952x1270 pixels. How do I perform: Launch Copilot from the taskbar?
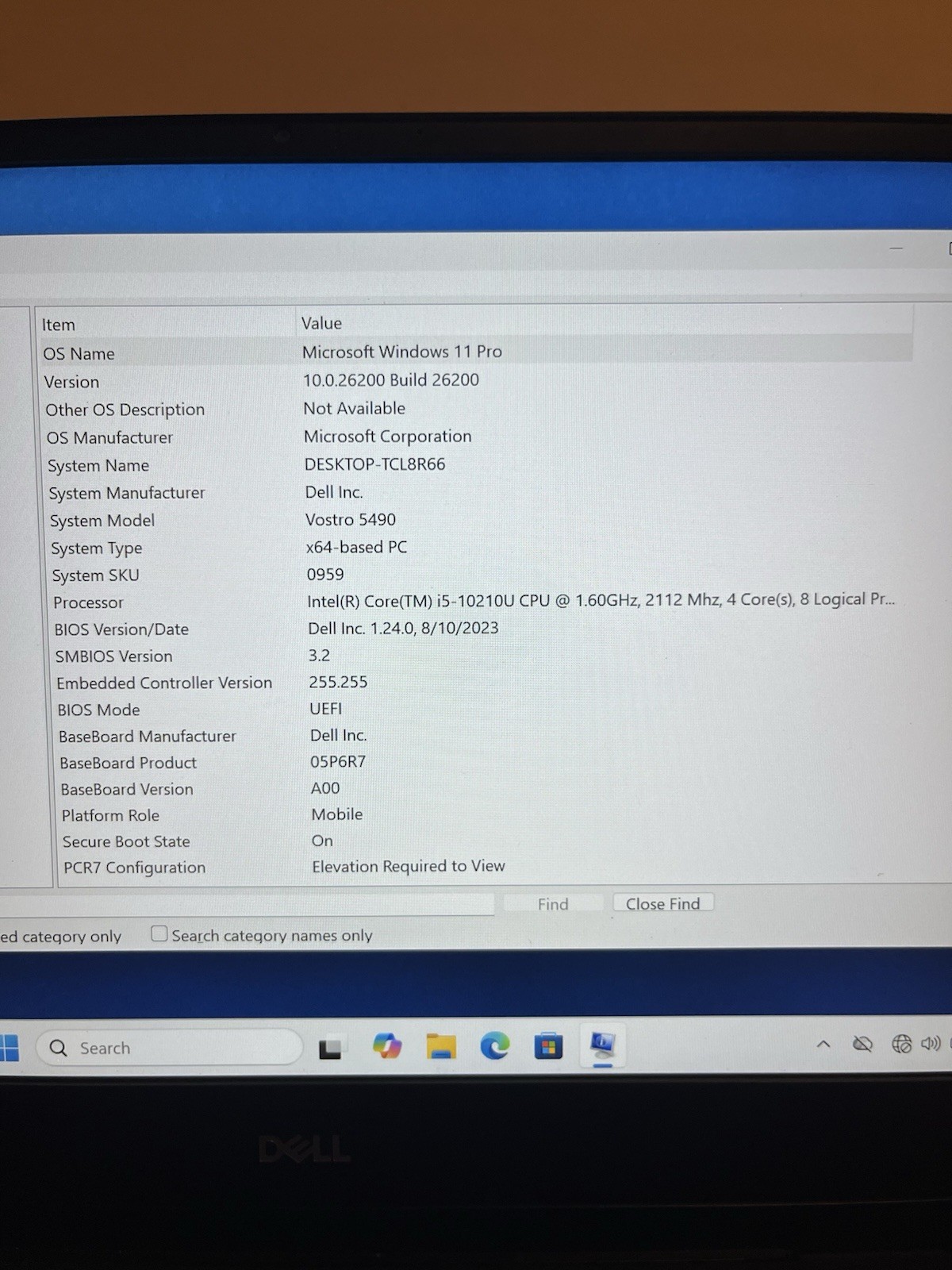(387, 1047)
